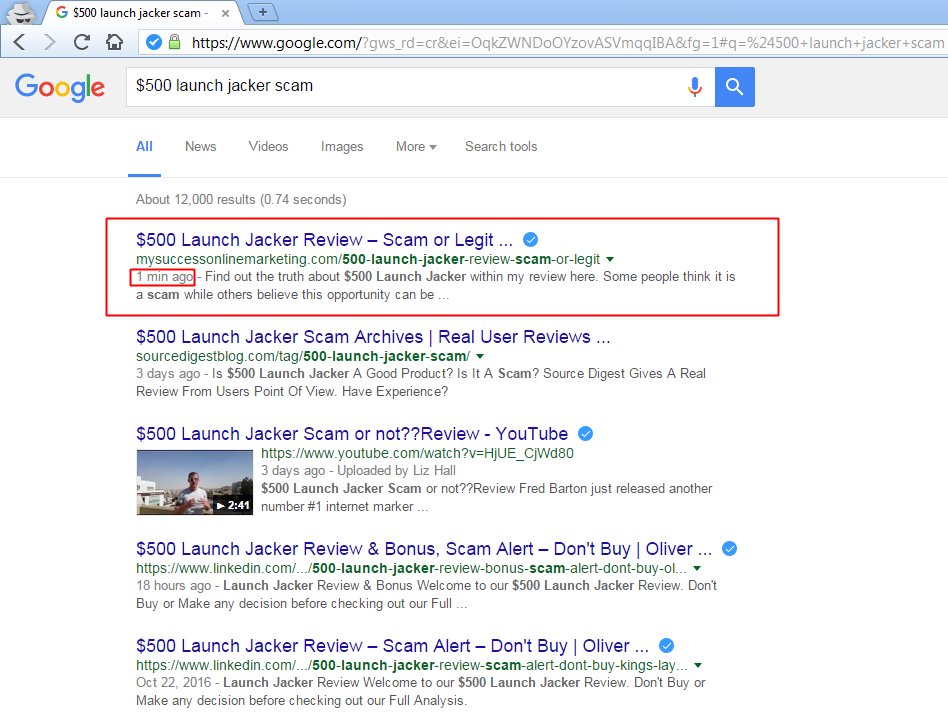Viewport: 948px width, 726px height.
Task: Click the '1 min ago' timestamp text
Action: tap(164, 277)
